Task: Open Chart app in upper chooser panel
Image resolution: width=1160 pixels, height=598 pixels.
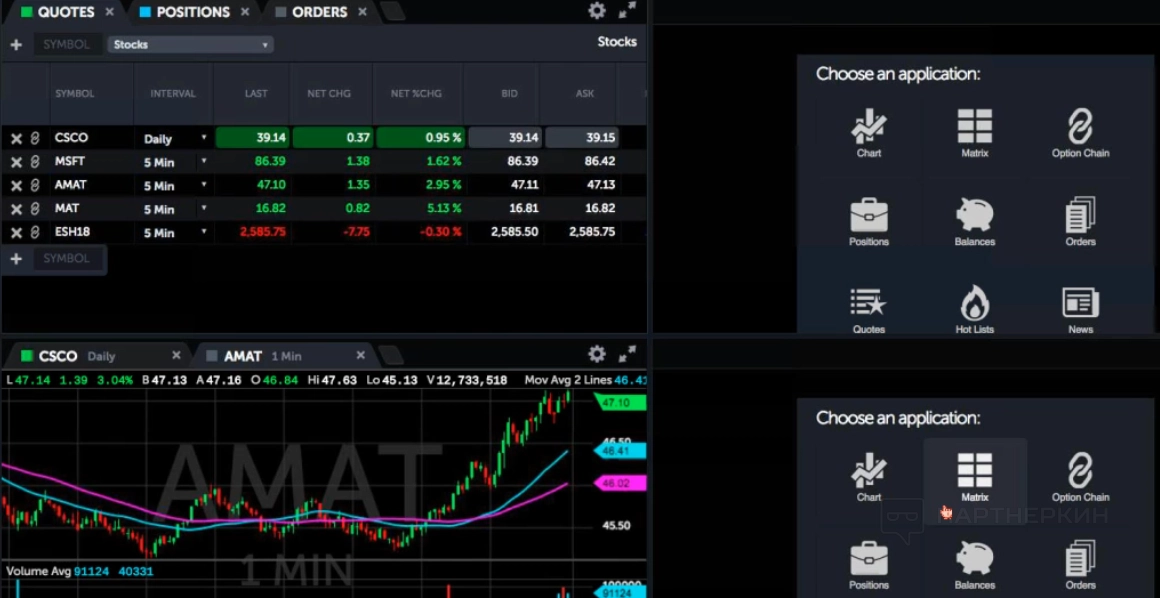Action: coord(869,133)
